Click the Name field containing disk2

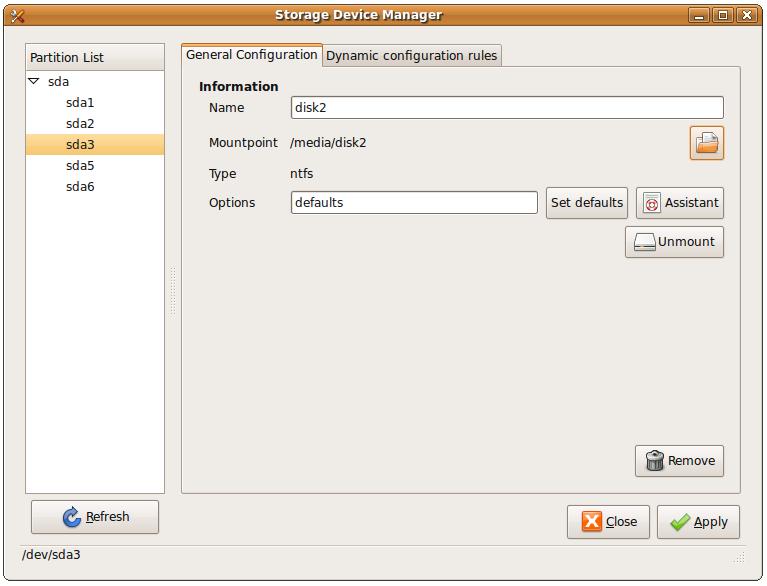tap(506, 108)
